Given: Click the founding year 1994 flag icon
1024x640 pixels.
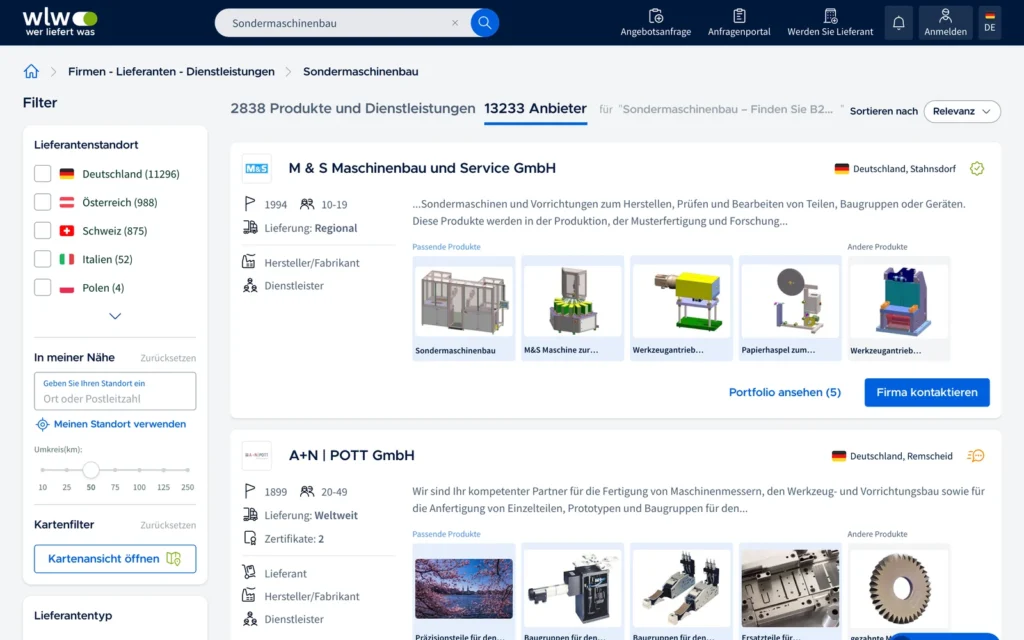Looking at the screenshot, I should (249, 204).
